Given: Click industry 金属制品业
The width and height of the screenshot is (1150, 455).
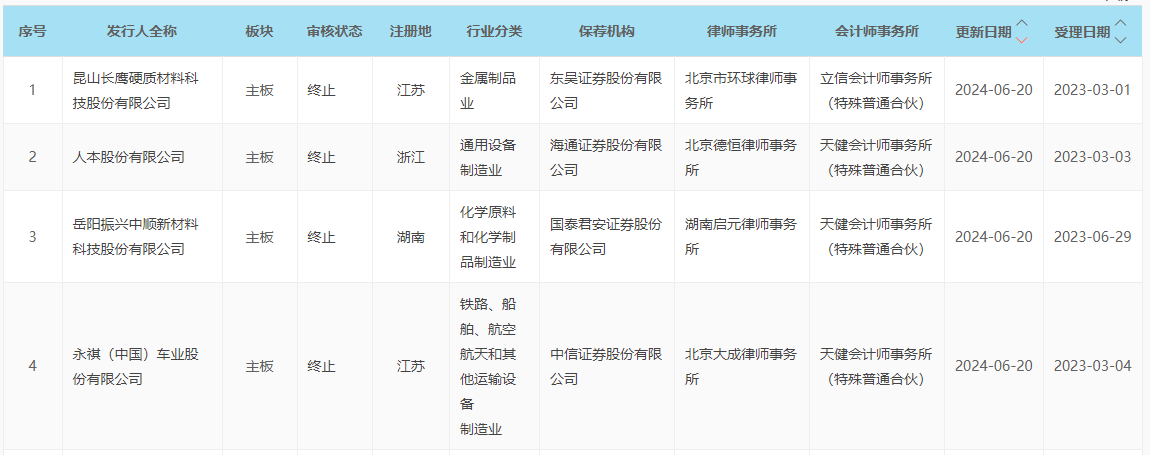Looking at the screenshot, I should click(488, 90).
